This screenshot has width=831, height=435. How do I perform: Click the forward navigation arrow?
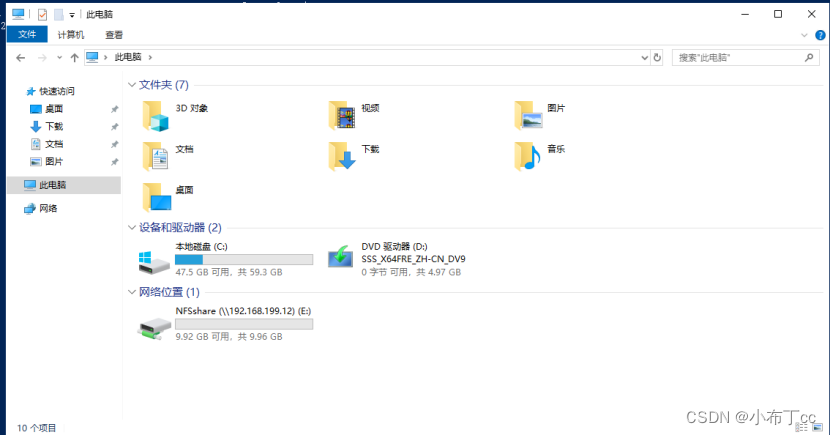[42, 58]
